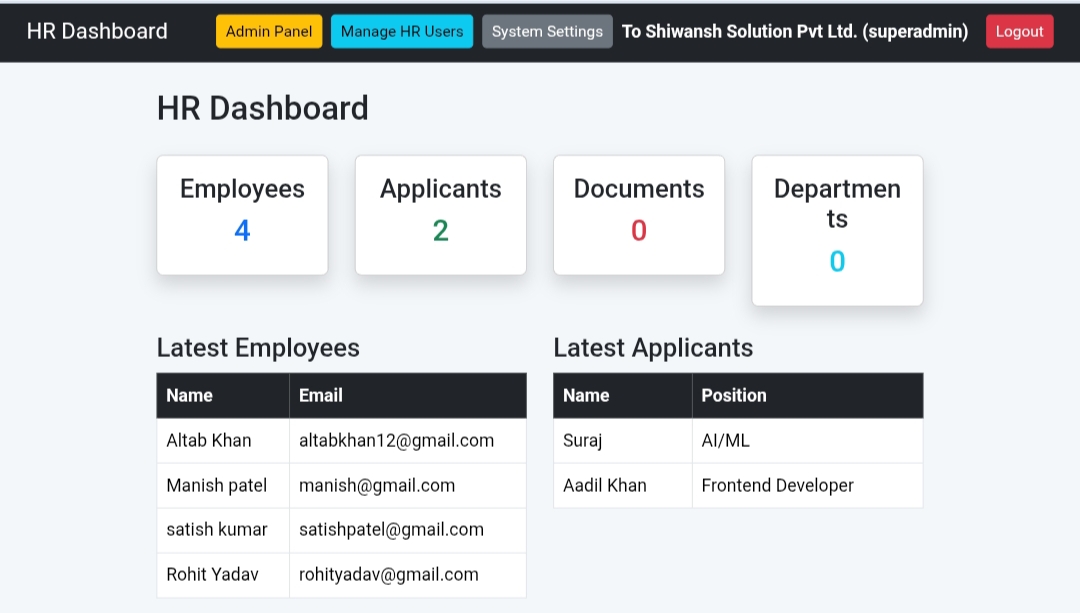Click the applicants count 2
1080x613 pixels.
[441, 231]
